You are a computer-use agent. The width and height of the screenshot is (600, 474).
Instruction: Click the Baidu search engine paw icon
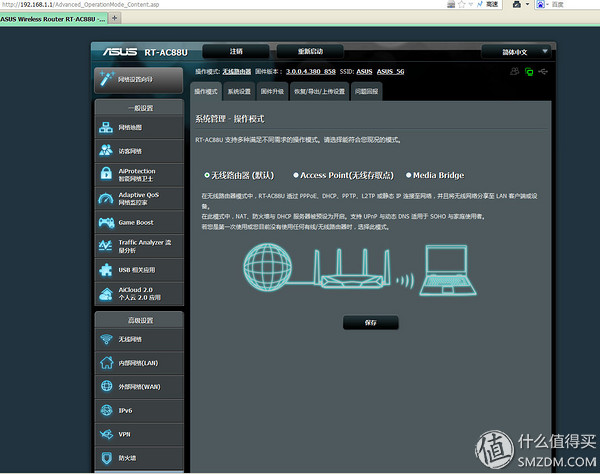[540, 4]
